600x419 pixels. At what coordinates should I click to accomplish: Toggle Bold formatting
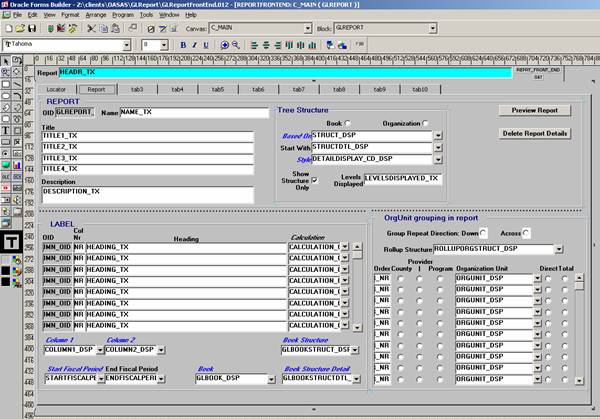[x=183, y=45]
